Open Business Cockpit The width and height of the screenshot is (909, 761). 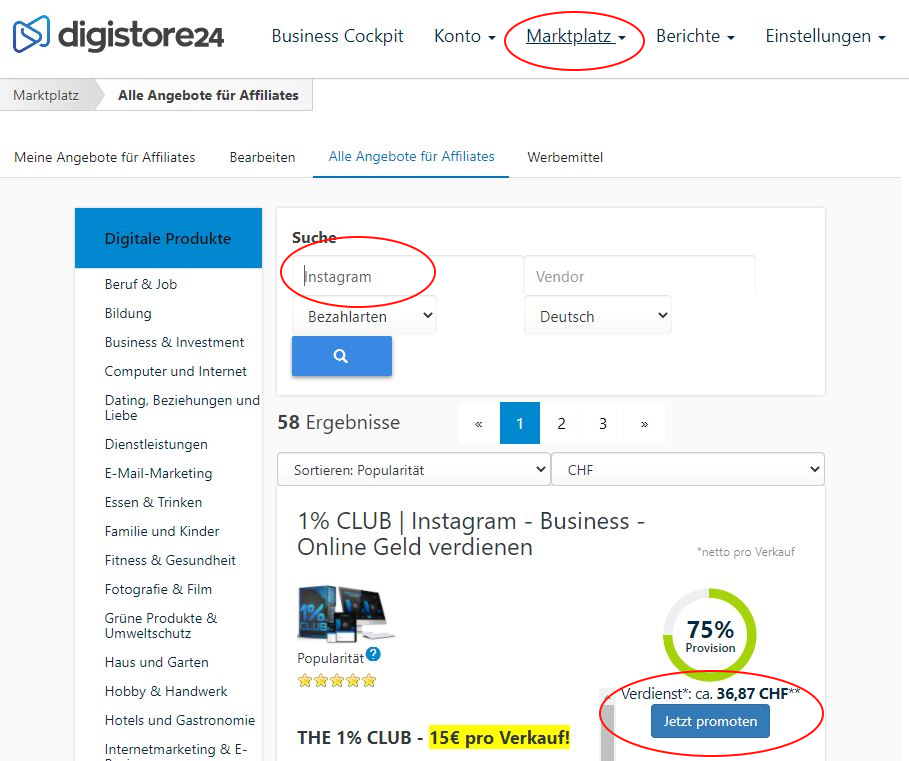(x=337, y=36)
